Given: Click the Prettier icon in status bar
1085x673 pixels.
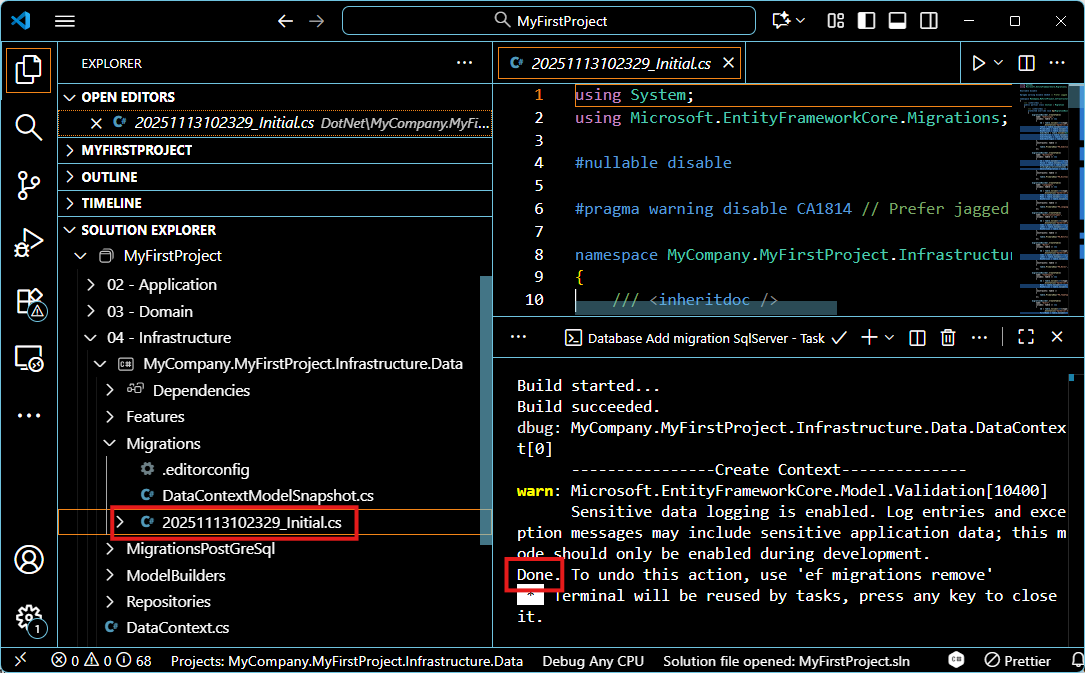Looking at the screenshot, I should tap(1017, 661).
